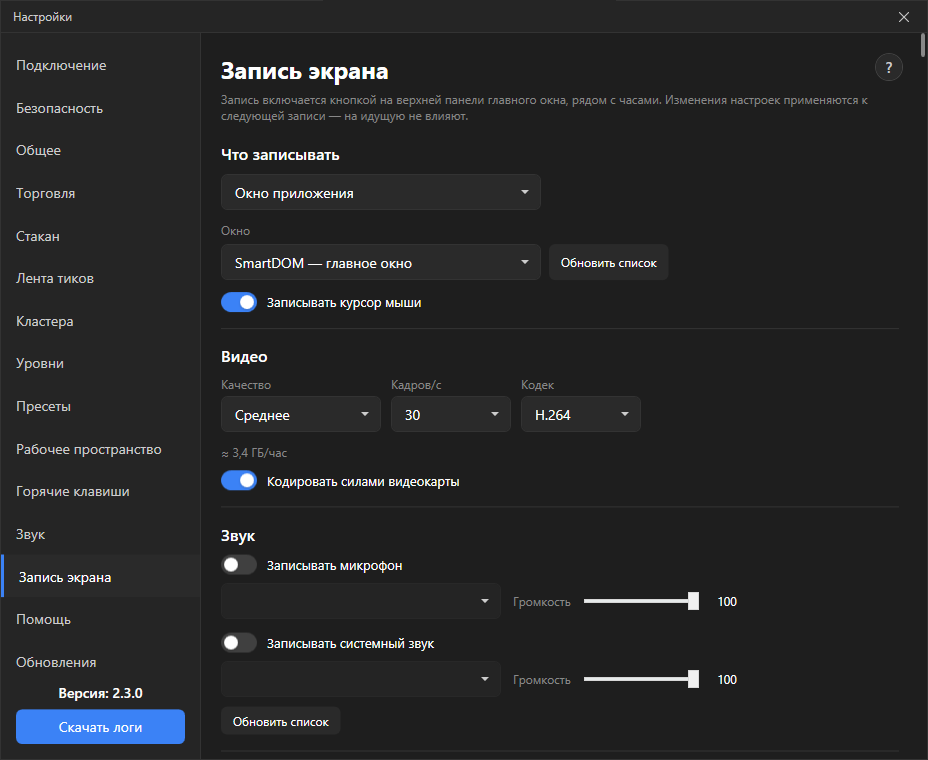928x760 pixels.
Task: Click the microphone Громкость slider handle
Action: (x=693, y=601)
